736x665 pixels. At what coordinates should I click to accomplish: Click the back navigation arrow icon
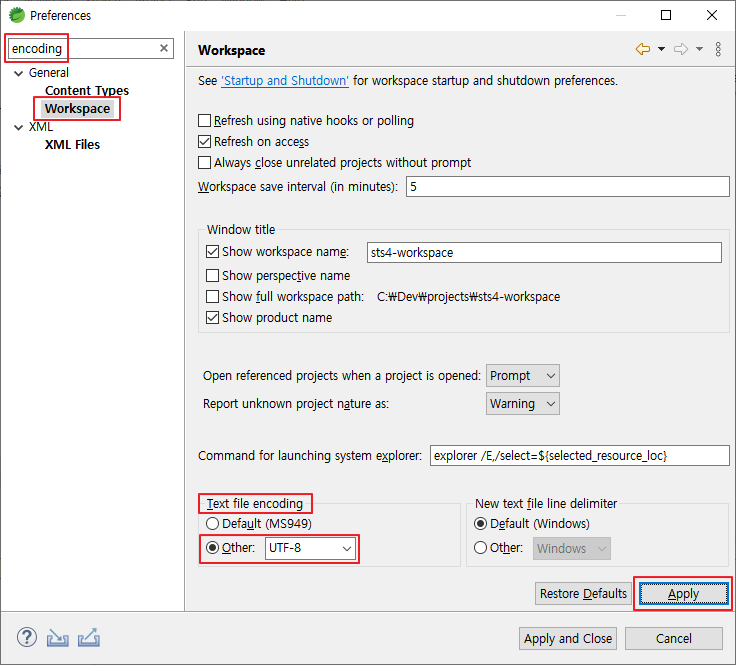(x=643, y=49)
